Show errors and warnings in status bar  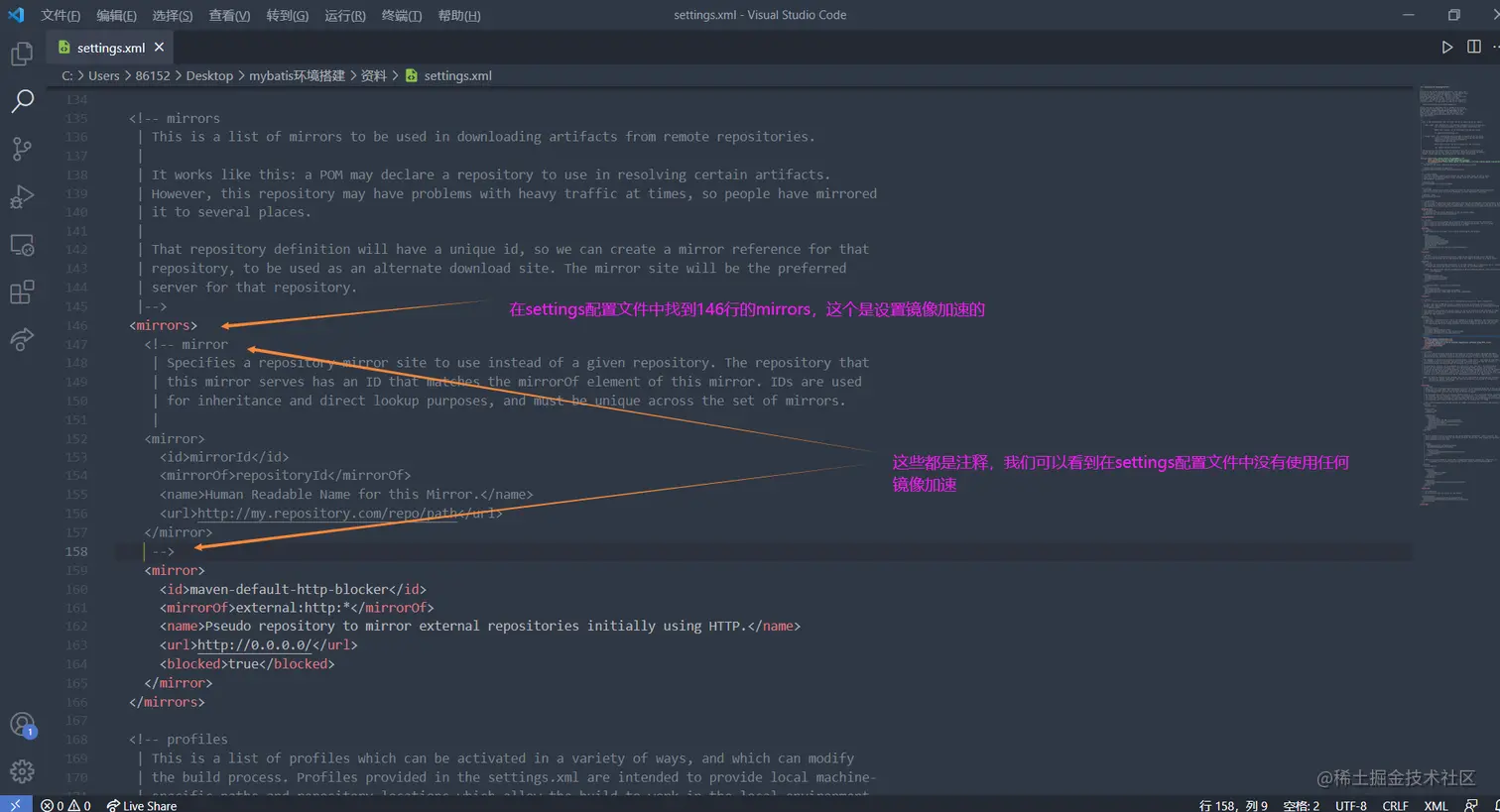tap(65, 805)
